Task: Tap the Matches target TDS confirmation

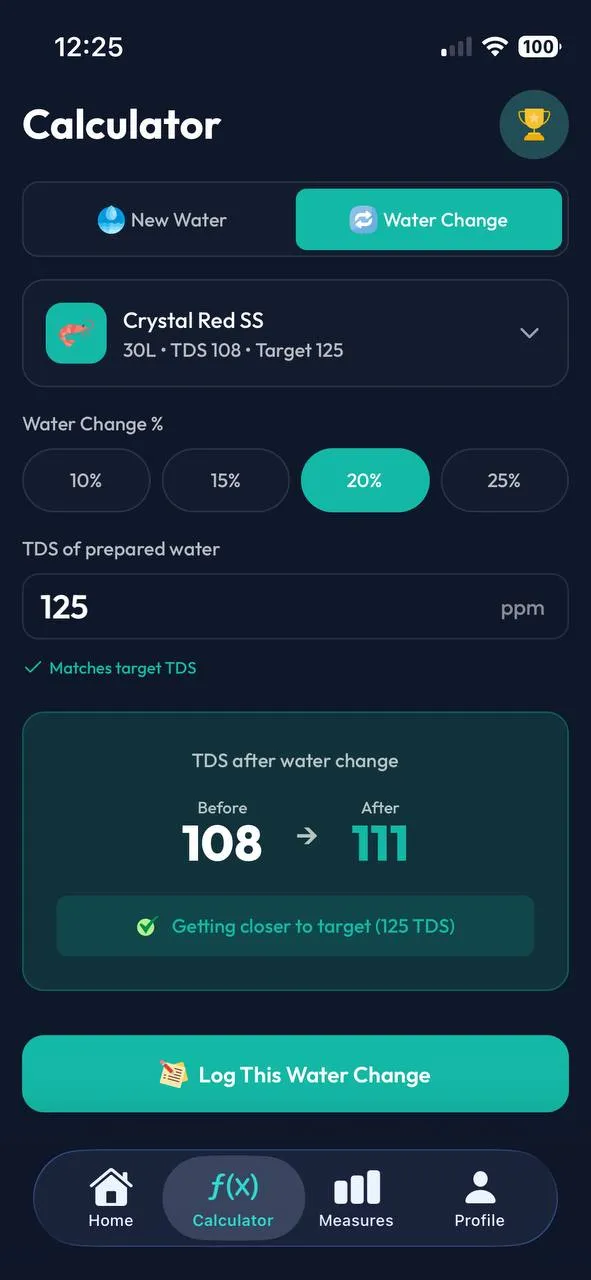Action: point(110,667)
